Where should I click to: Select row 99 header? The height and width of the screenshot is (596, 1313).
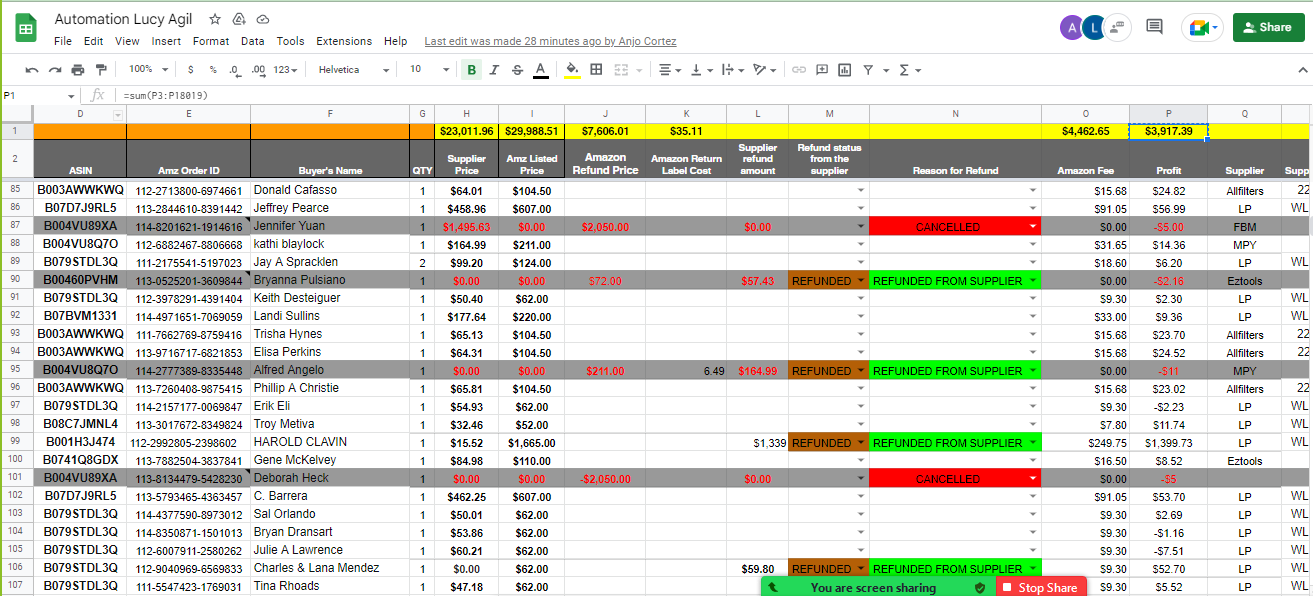click(16, 442)
